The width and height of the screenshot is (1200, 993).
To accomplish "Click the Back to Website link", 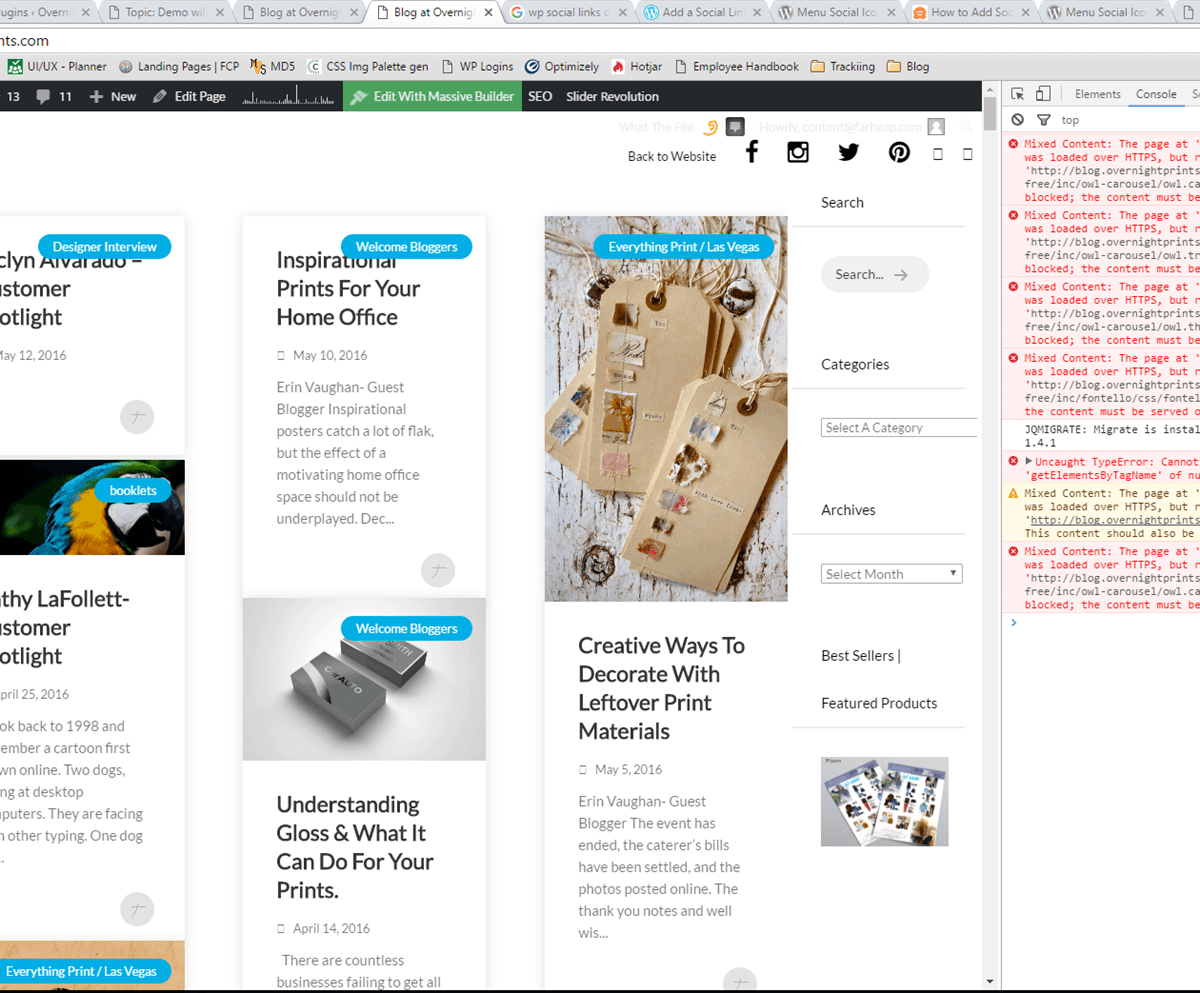I will (671, 156).
